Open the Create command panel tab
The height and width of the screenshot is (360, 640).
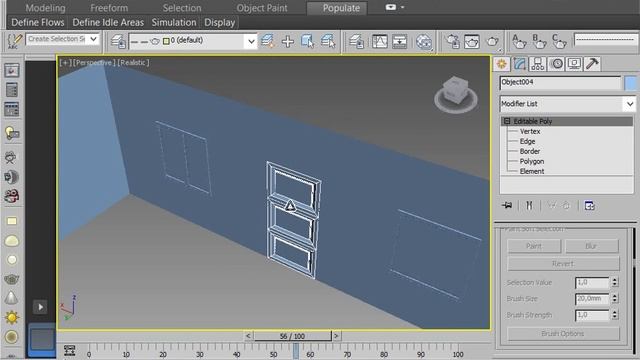[x=501, y=64]
